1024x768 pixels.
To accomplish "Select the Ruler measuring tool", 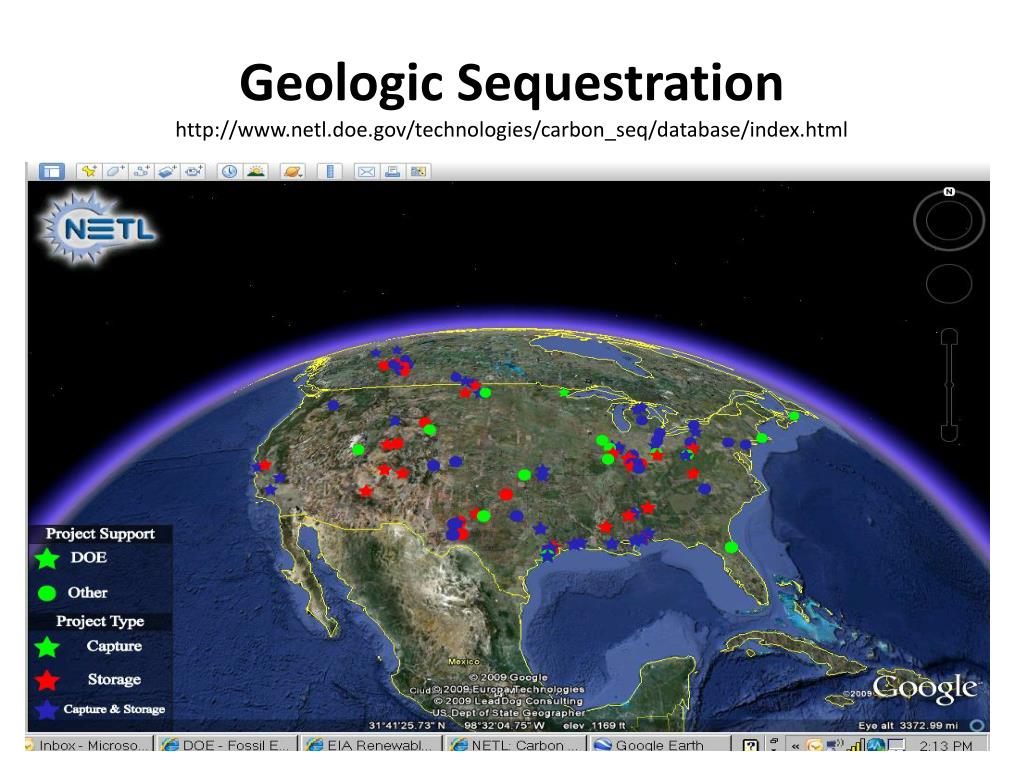I will point(330,171).
